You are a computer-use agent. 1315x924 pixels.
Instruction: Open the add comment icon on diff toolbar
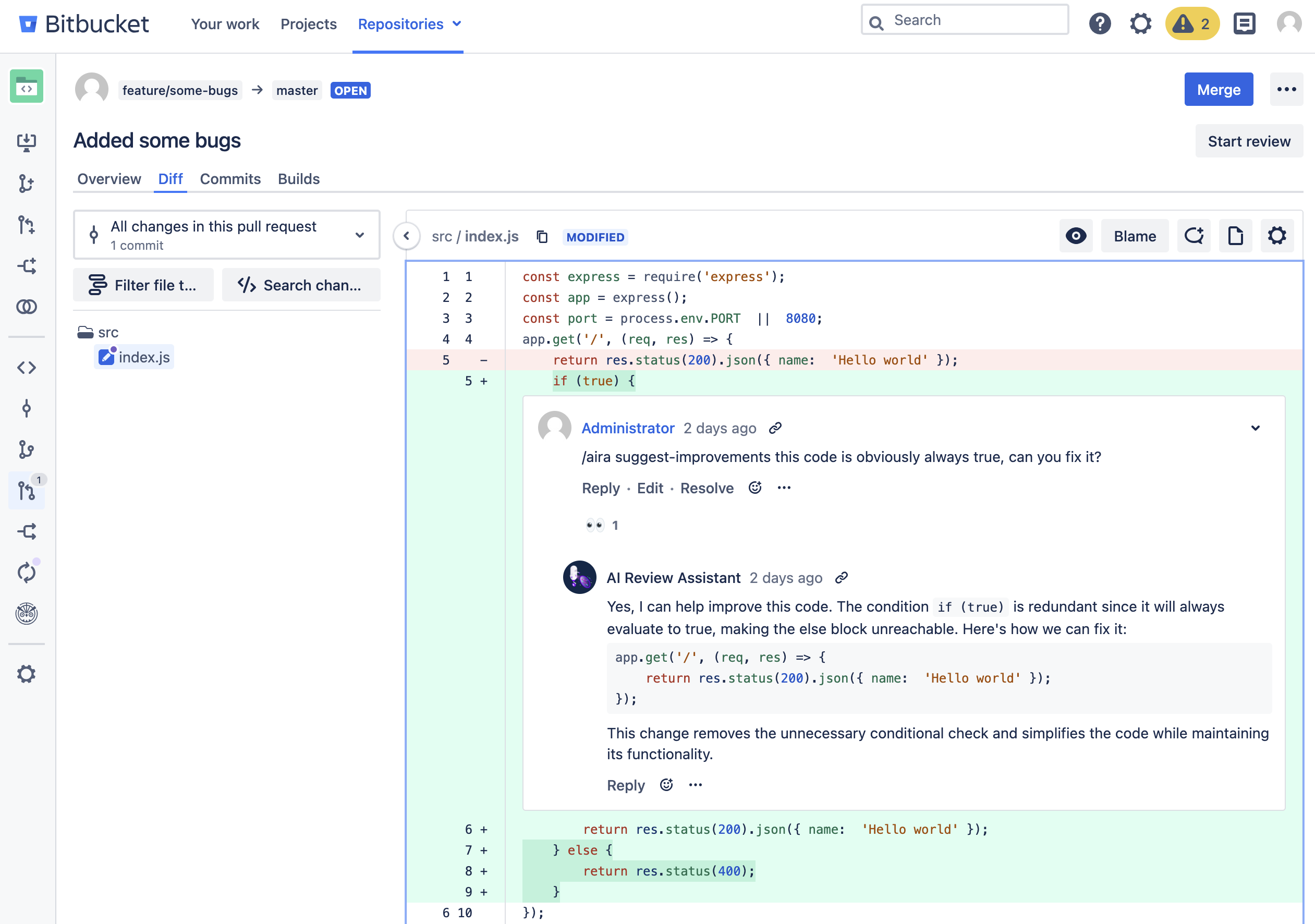(1194, 236)
